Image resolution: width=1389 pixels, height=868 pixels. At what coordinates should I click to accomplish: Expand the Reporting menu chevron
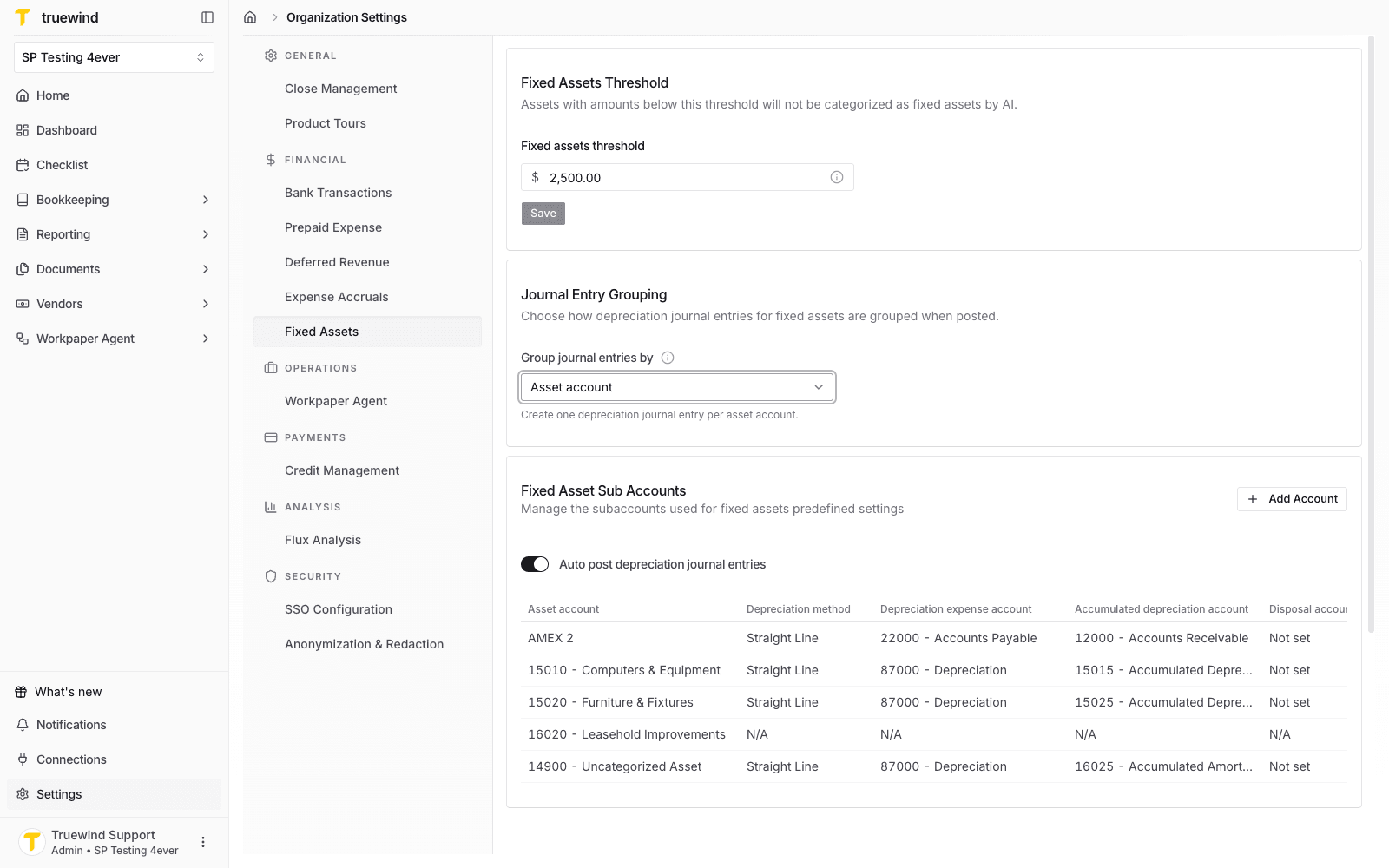206,234
